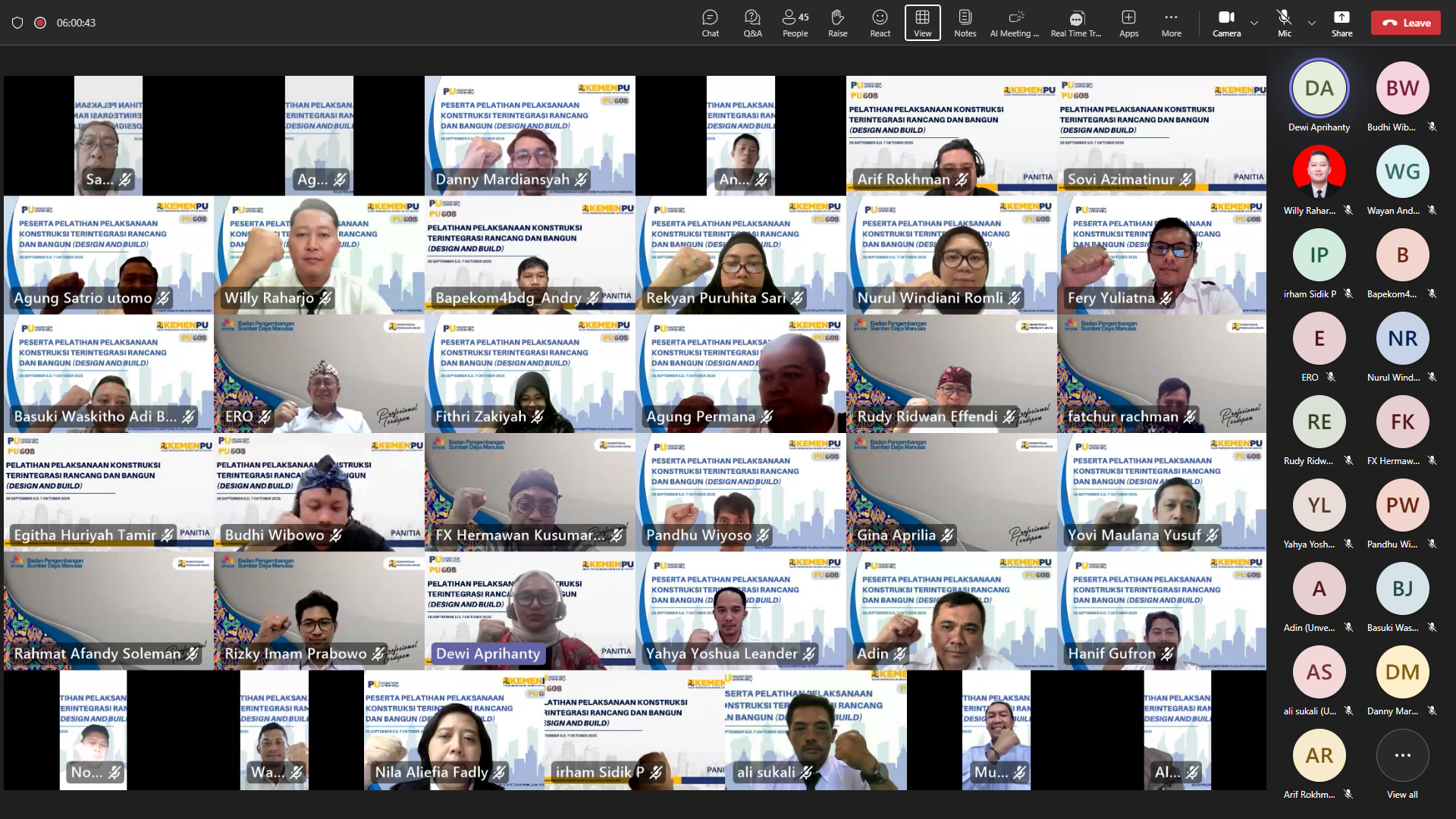Open the More actions menu
The width and height of the screenshot is (1456, 819).
[1171, 23]
